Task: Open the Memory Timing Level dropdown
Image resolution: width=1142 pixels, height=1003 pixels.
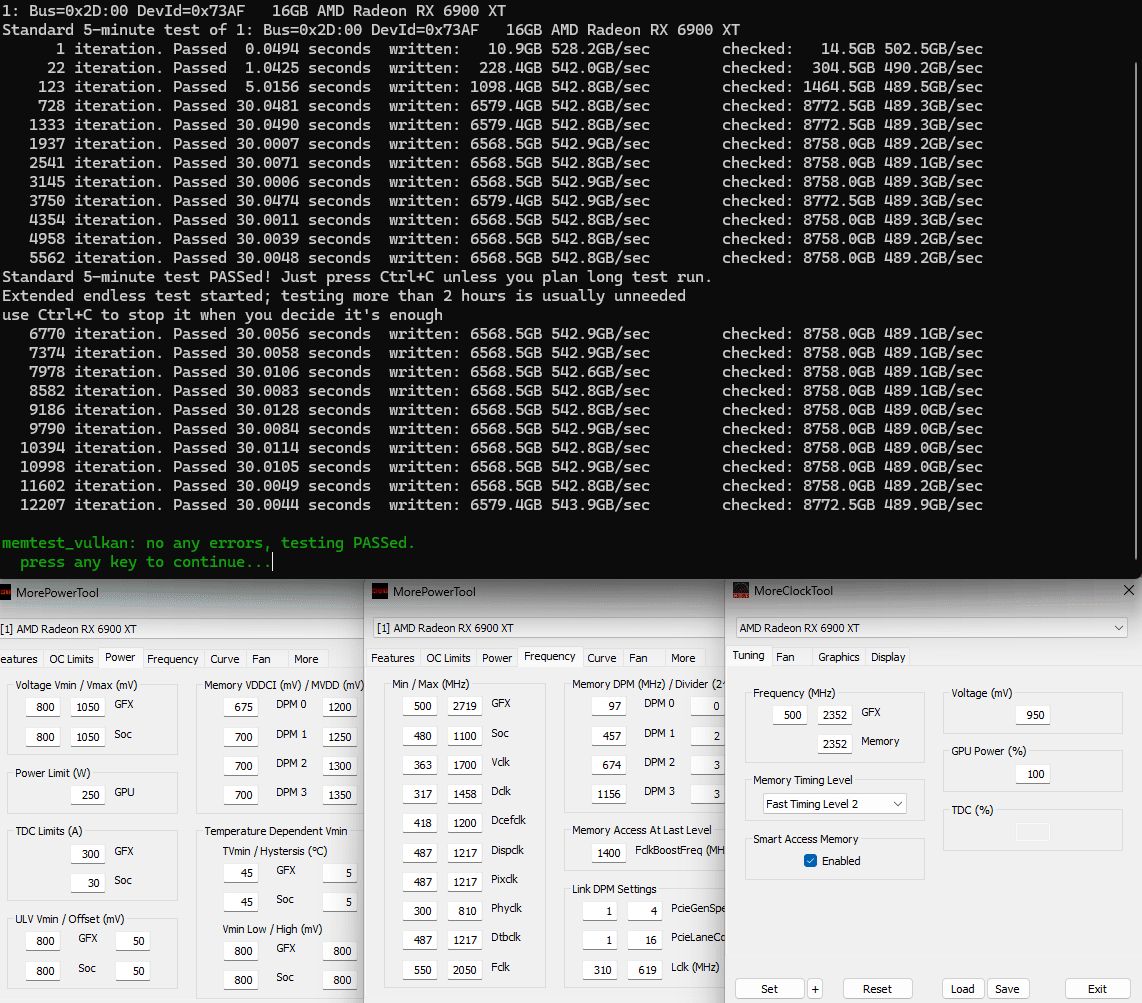Action: (835, 804)
